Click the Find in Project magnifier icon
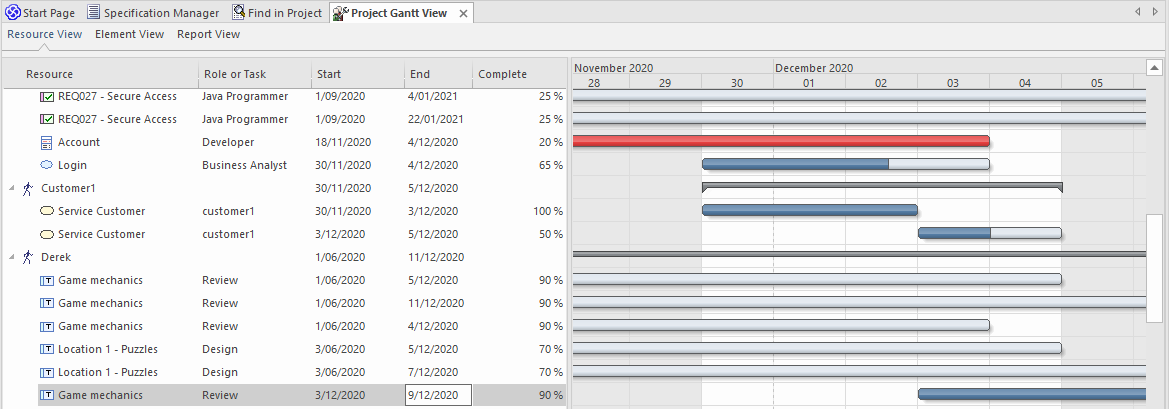Screen dimensions: 1169x409 [x=238, y=13]
